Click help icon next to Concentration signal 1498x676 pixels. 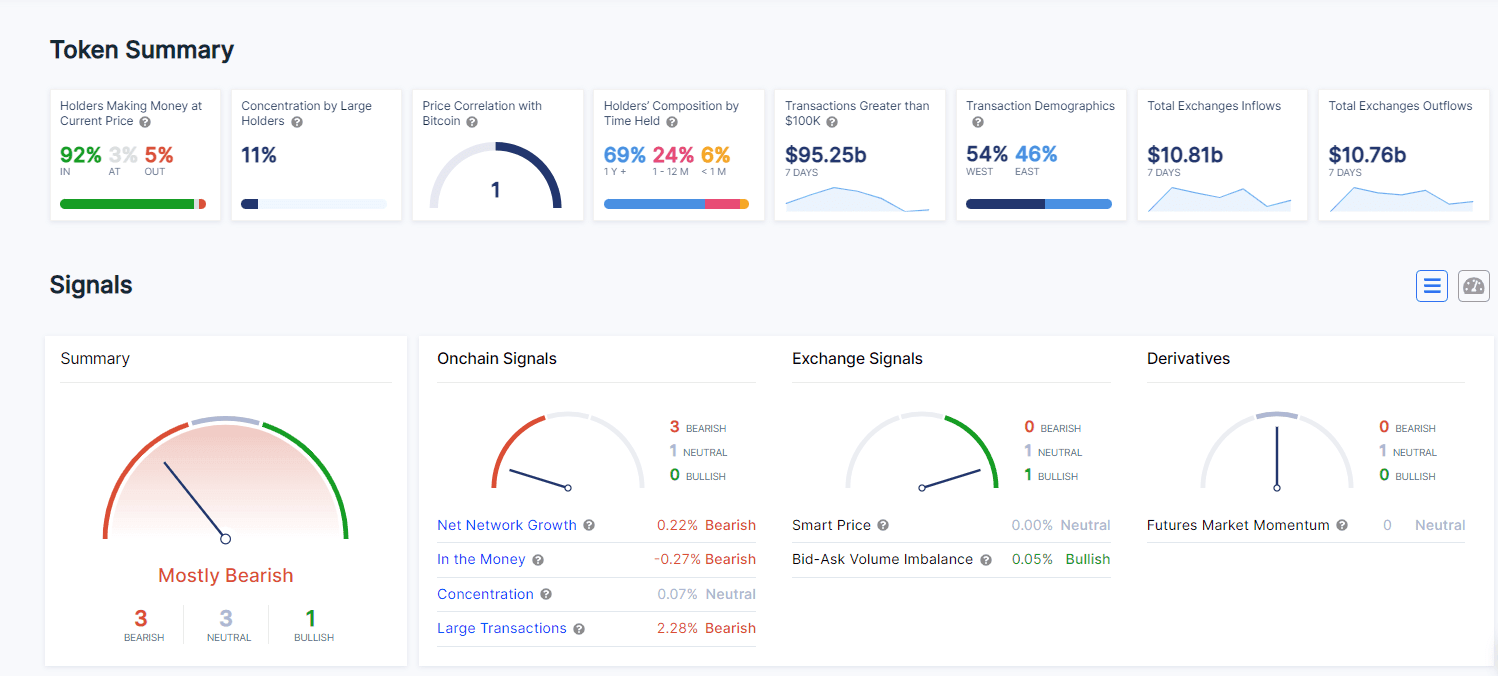point(546,595)
